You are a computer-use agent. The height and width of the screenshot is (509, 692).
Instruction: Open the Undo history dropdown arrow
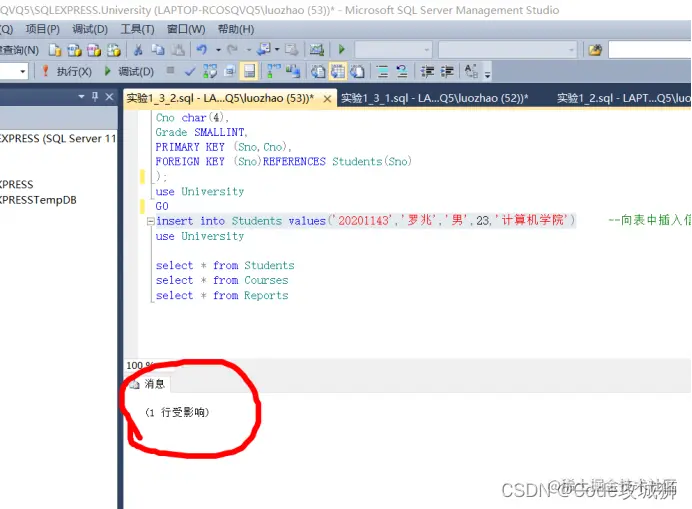pos(218,50)
